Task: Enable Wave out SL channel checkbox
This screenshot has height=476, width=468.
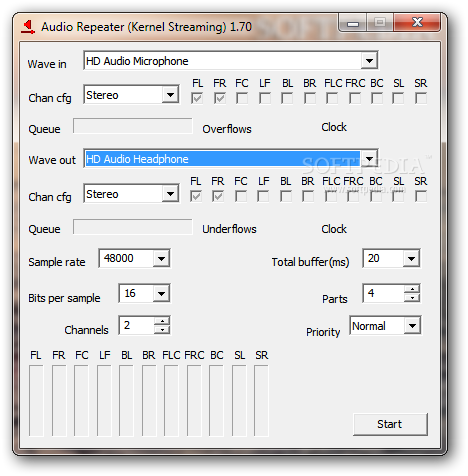Action: point(399,196)
